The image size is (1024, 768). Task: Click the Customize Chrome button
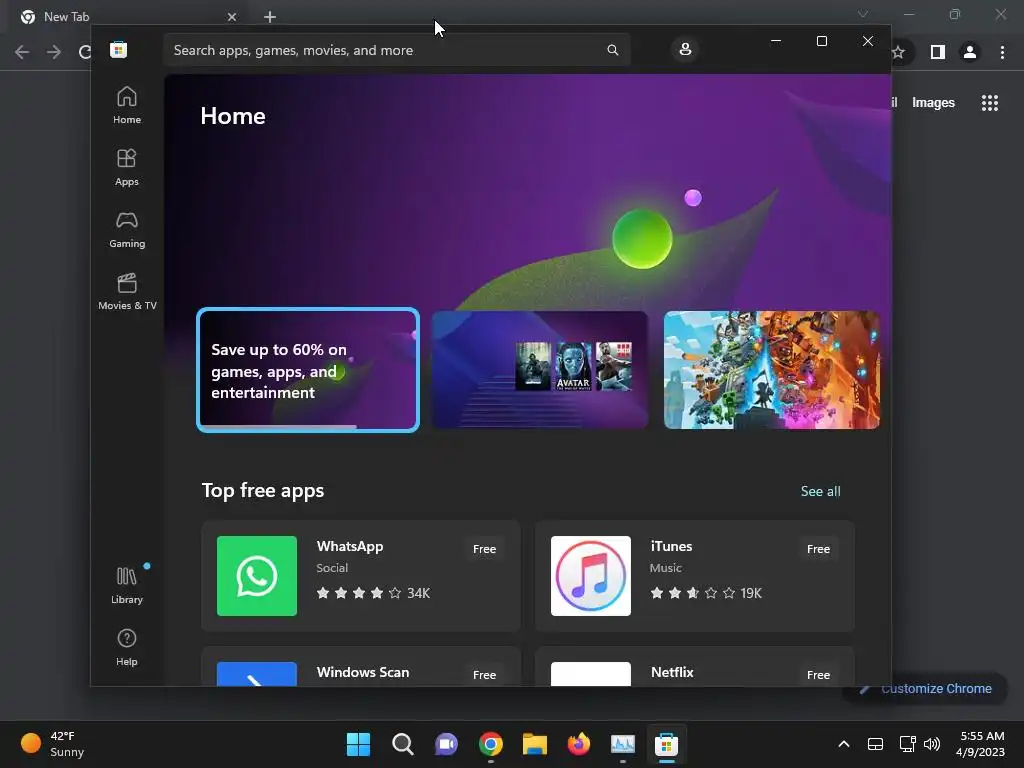(925, 688)
